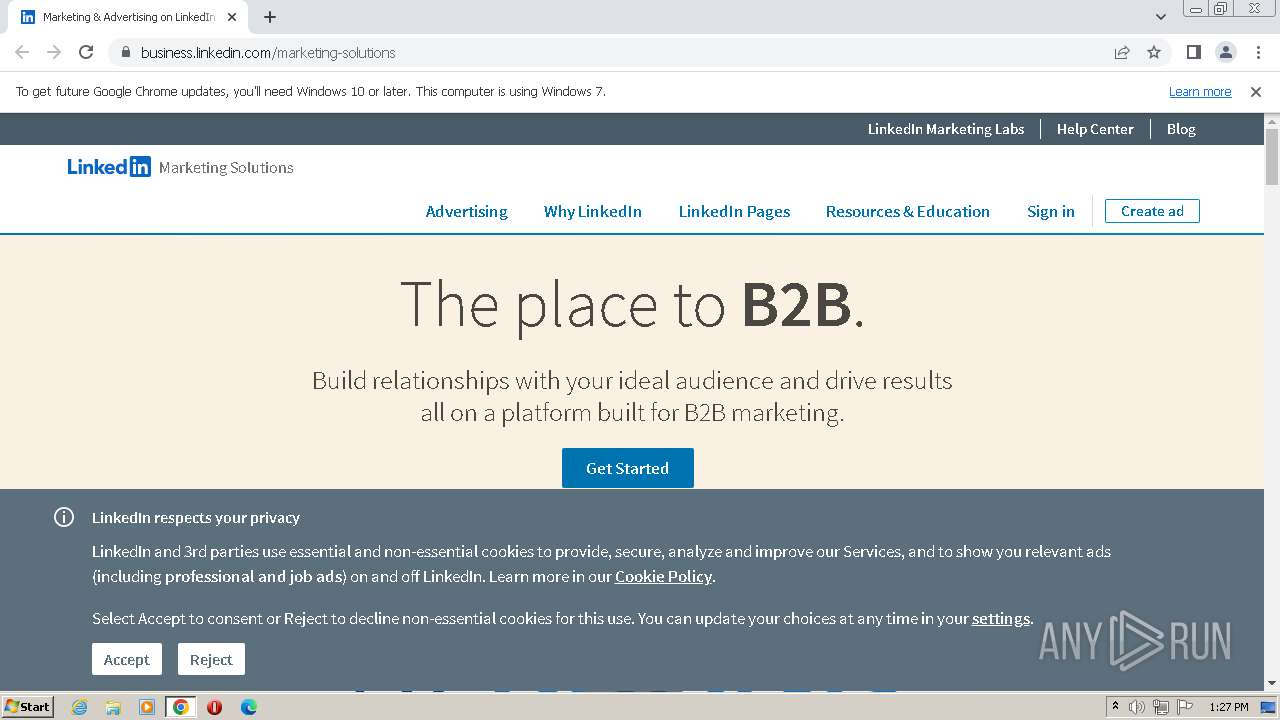Launch Microsoft Edge from the taskbar

248,707
